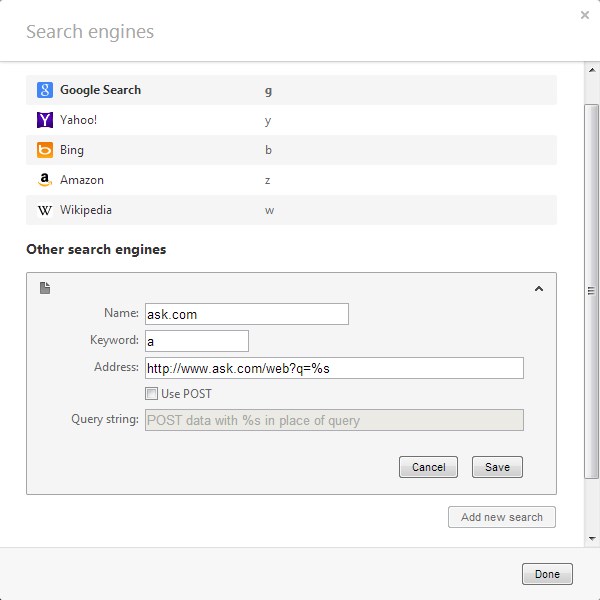Click the Wikipedia W icon
600x600 pixels.
click(45, 210)
